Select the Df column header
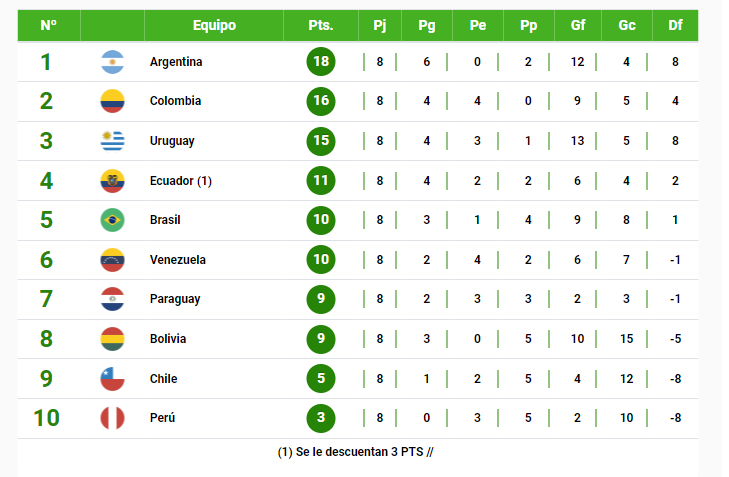This screenshot has height=477, width=729. (675, 26)
